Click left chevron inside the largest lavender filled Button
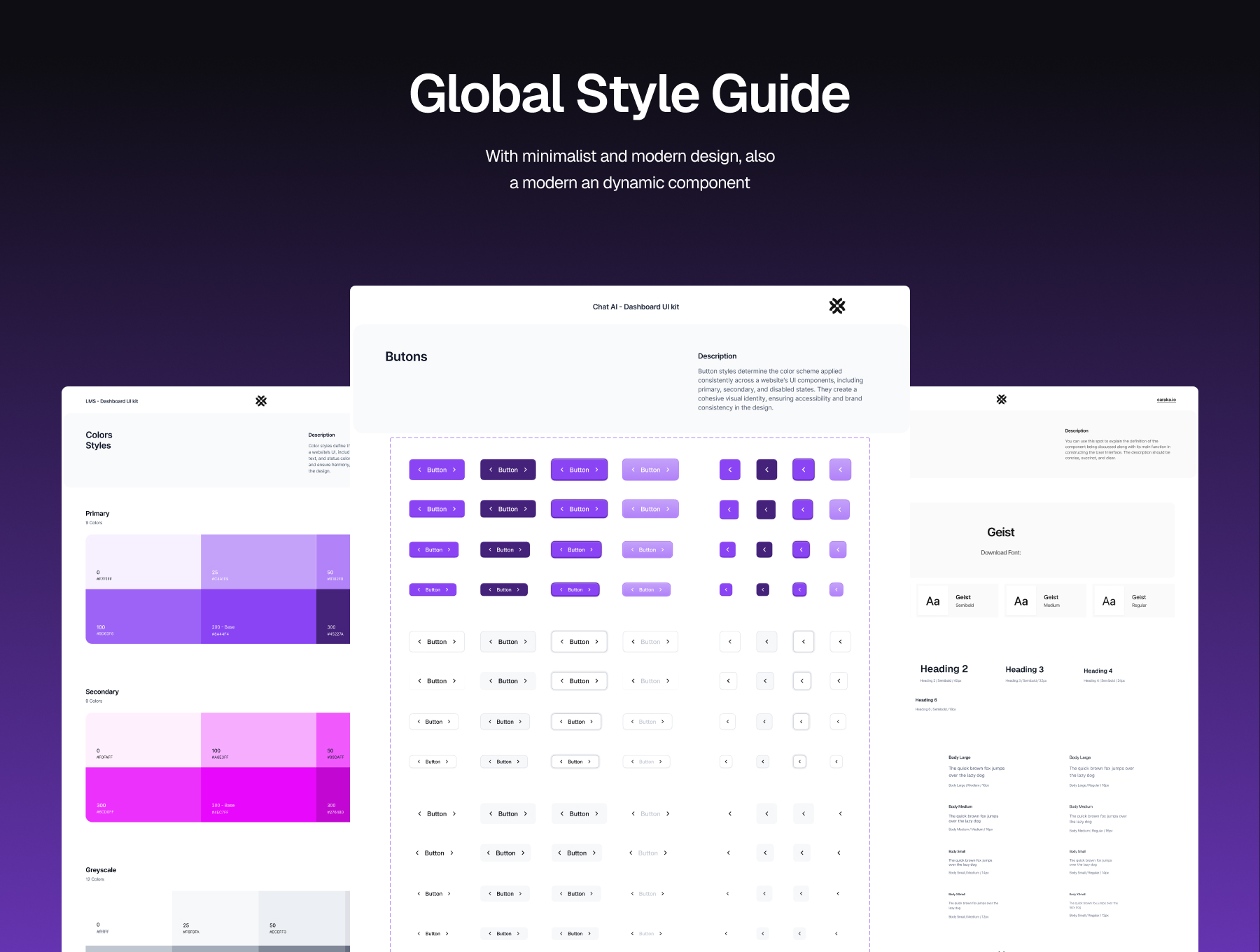Screen dimensions: 1260x952 (633, 470)
